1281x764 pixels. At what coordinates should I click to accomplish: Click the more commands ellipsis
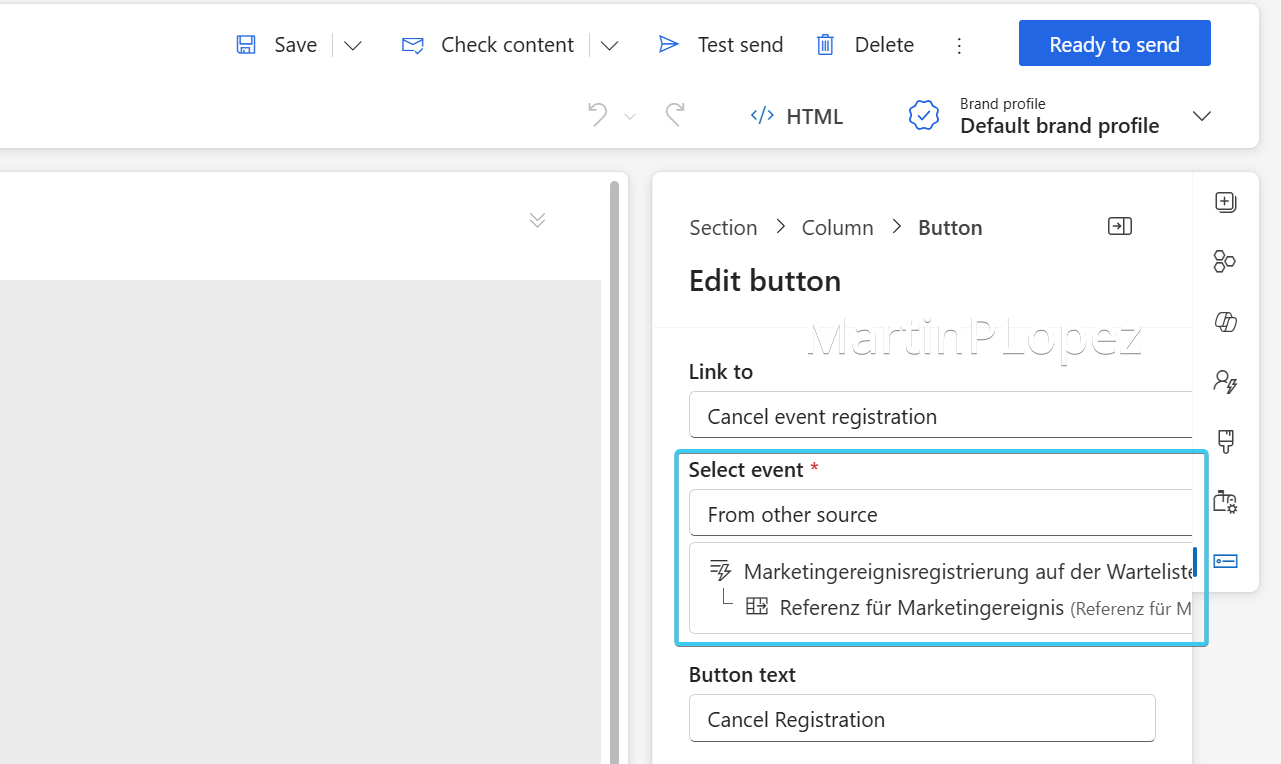[959, 44]
